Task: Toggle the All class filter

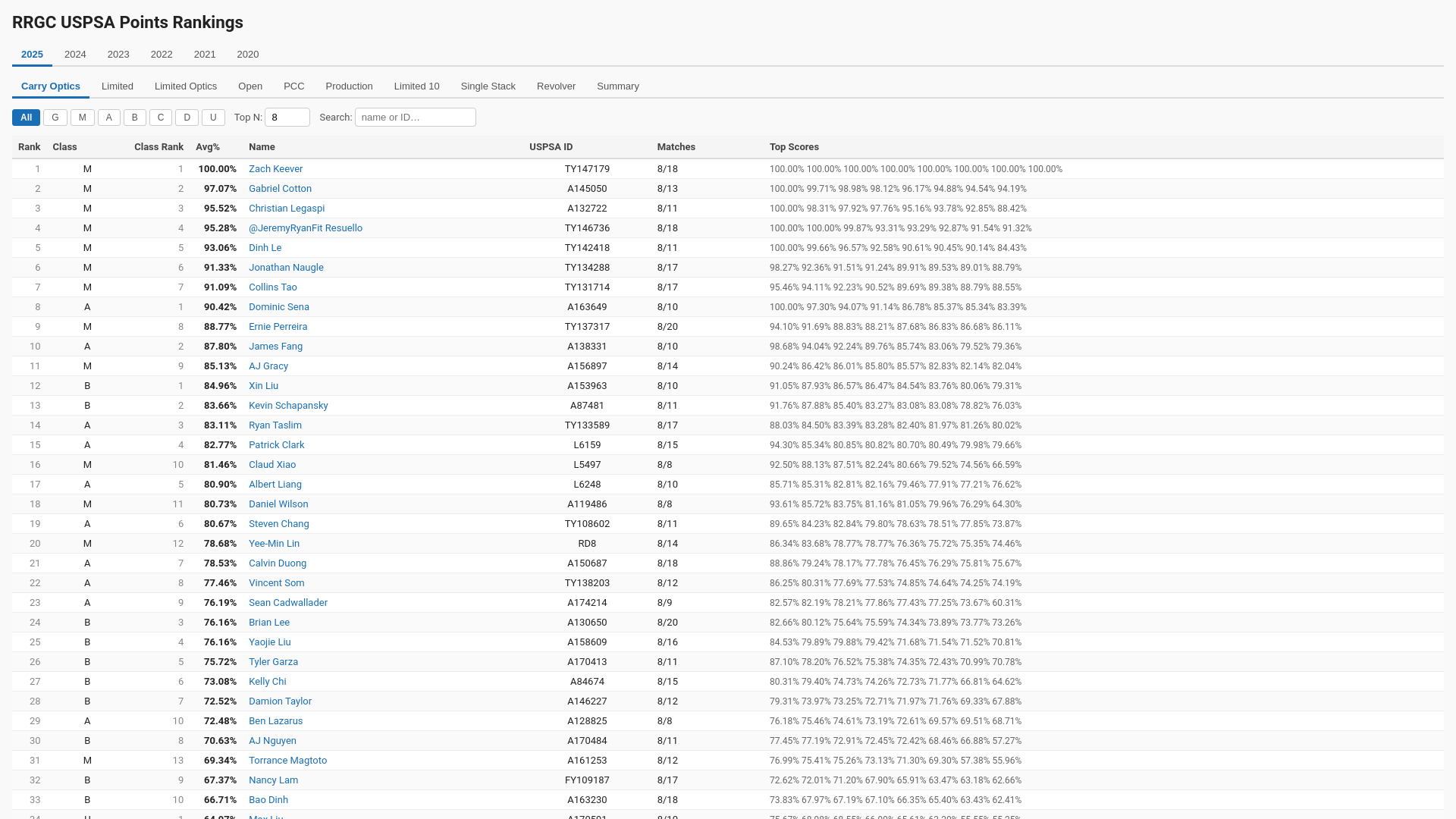Action: [26, 118]
